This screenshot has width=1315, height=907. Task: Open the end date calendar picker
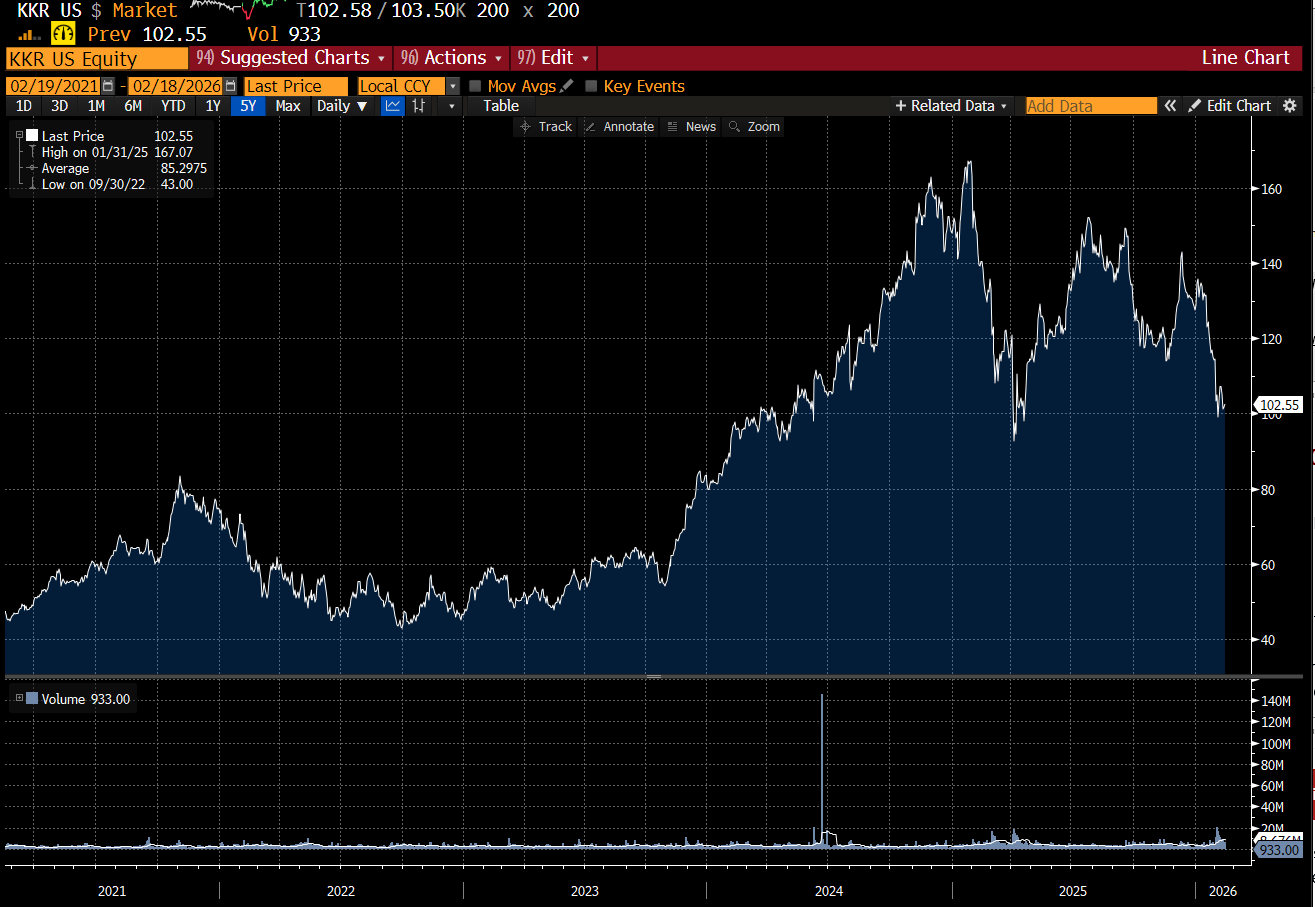pos(231,86)
